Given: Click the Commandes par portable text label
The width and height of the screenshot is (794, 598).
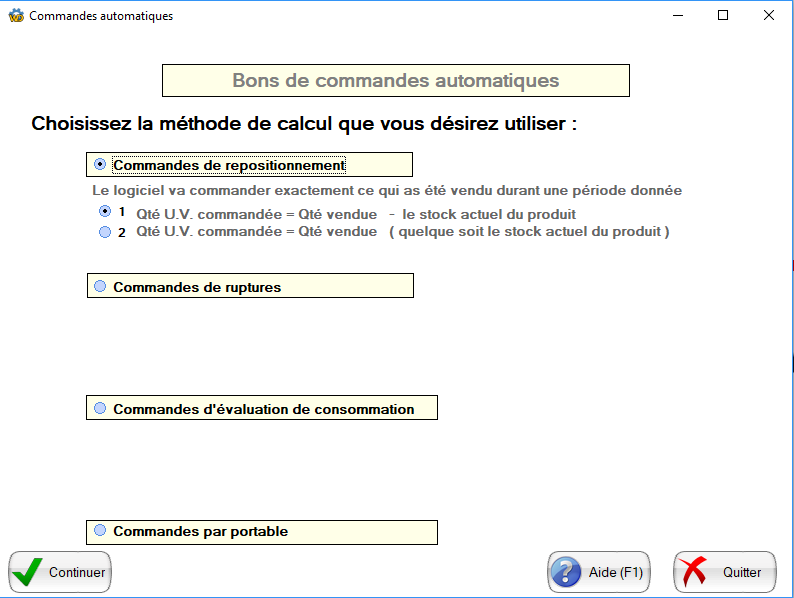Looking at the screenshot, I should (x=200, y=532).
